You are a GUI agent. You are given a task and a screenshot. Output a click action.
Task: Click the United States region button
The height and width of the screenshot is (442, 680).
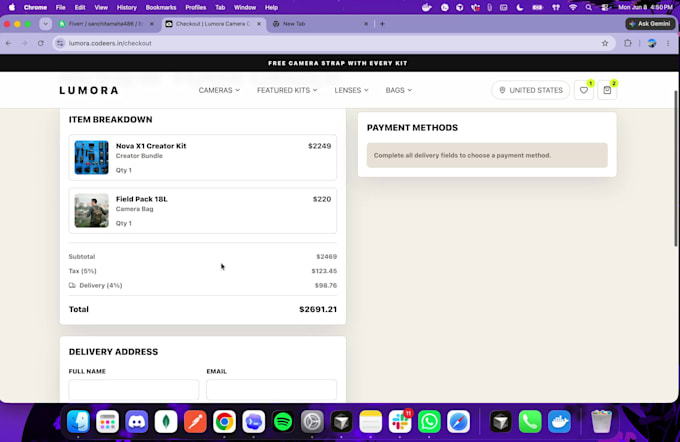(530, 90)
